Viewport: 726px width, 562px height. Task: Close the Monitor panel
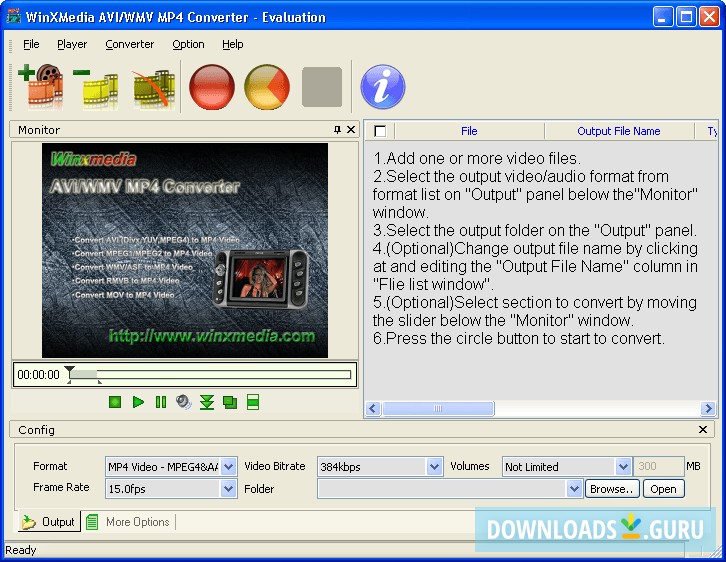pyautogui.click(x=351, y=130)
